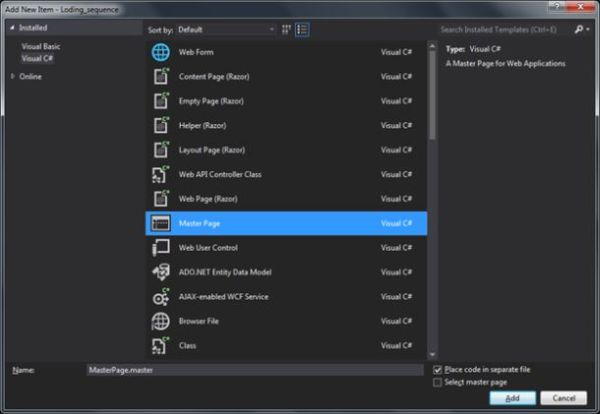The height and width of the screenshot is (414, 600).
Task: Click the Web Form globe icon
Action: click(161, 52)
